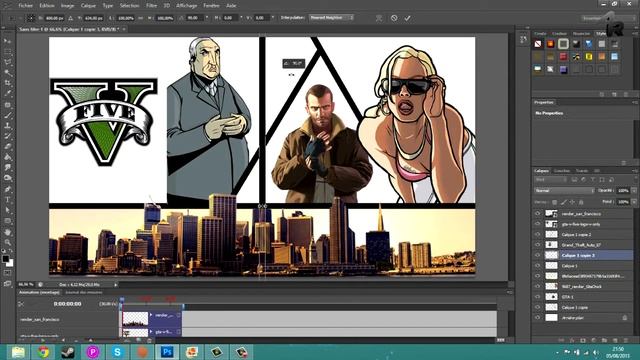Open Chrome from the taskbar
The height and width of the screenshot is (360, 640).
[43, 352]
